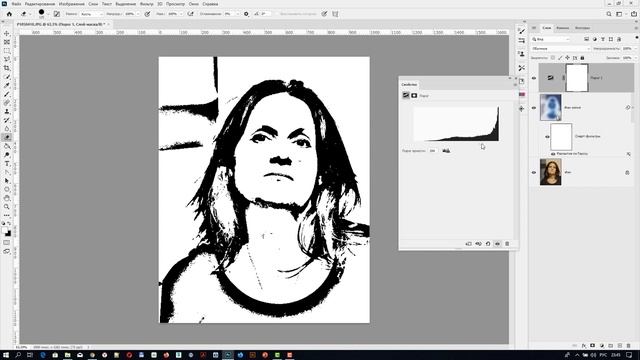Select the Type tool

[7, 163]
